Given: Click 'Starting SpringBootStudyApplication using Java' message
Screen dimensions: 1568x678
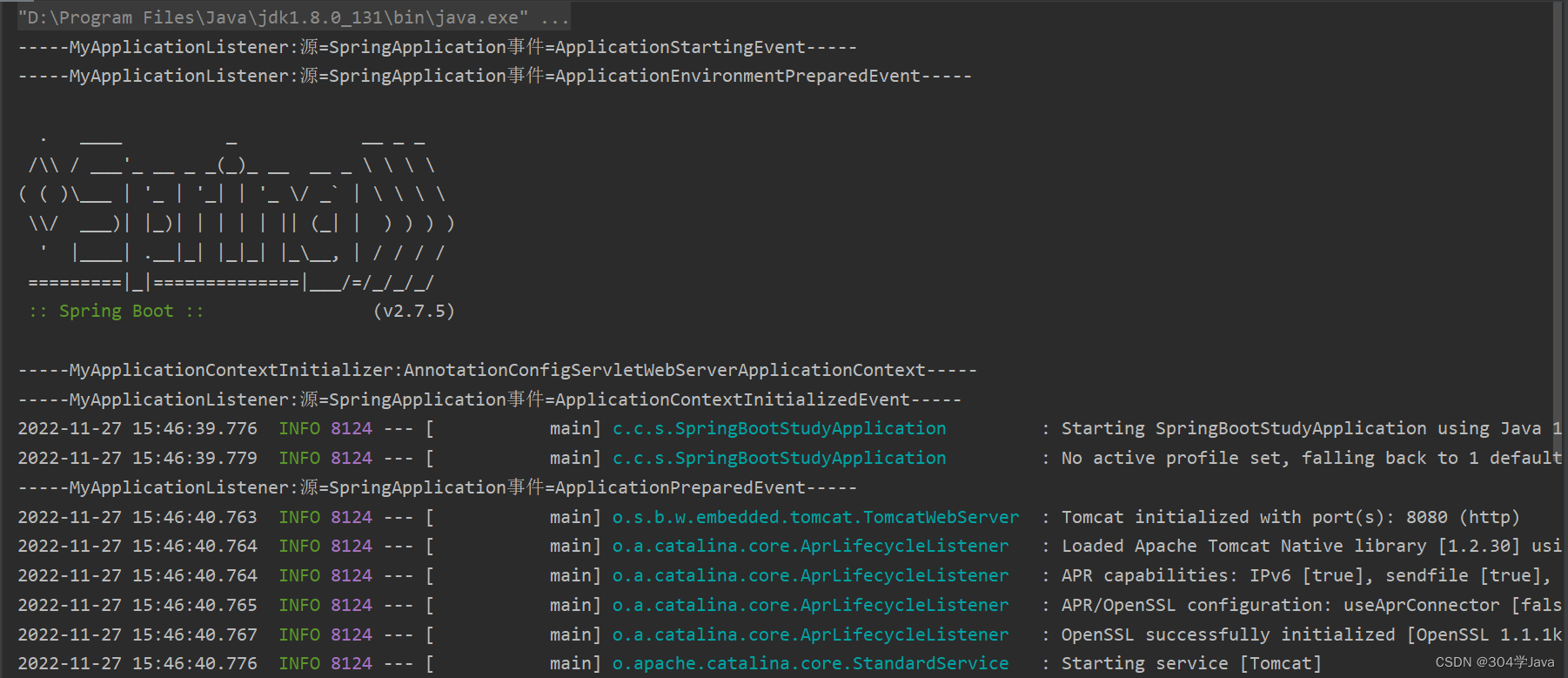Looking at the screenshot, I should pyautogui.click(x=1311, y=428).
